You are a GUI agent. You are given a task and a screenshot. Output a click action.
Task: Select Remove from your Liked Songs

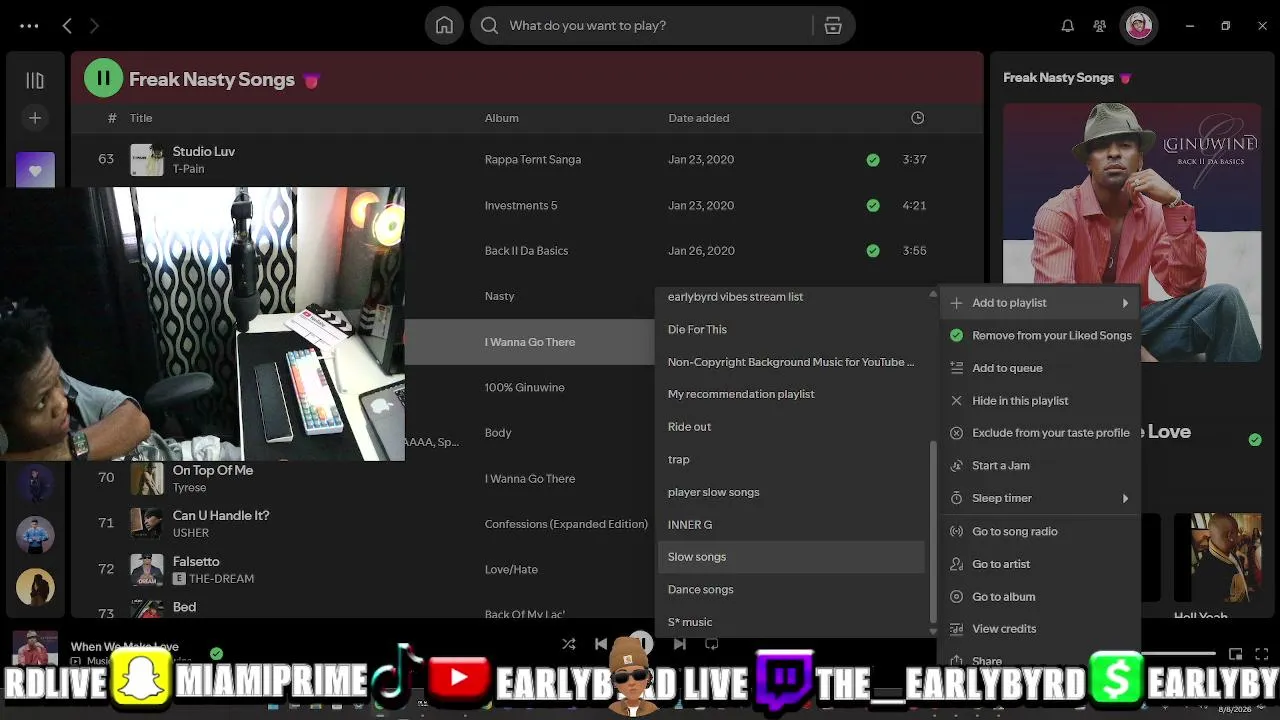point(1040,336)
